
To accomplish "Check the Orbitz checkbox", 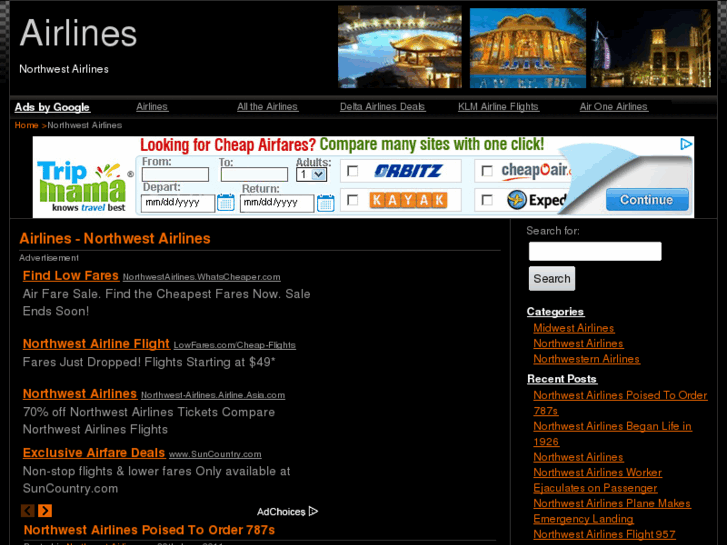I will pyautogui.click(x=352, y=171).
